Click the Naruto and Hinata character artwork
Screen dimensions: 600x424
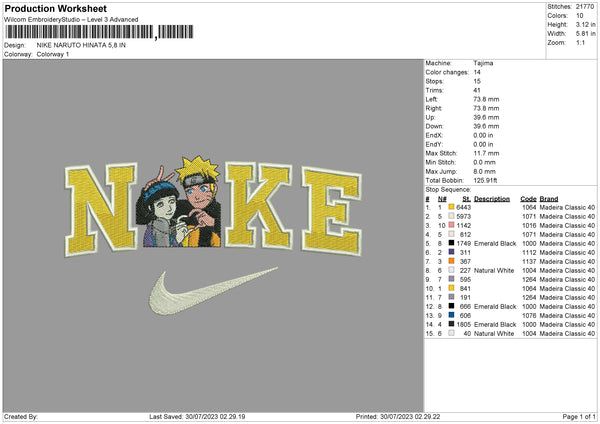point(179,202)
